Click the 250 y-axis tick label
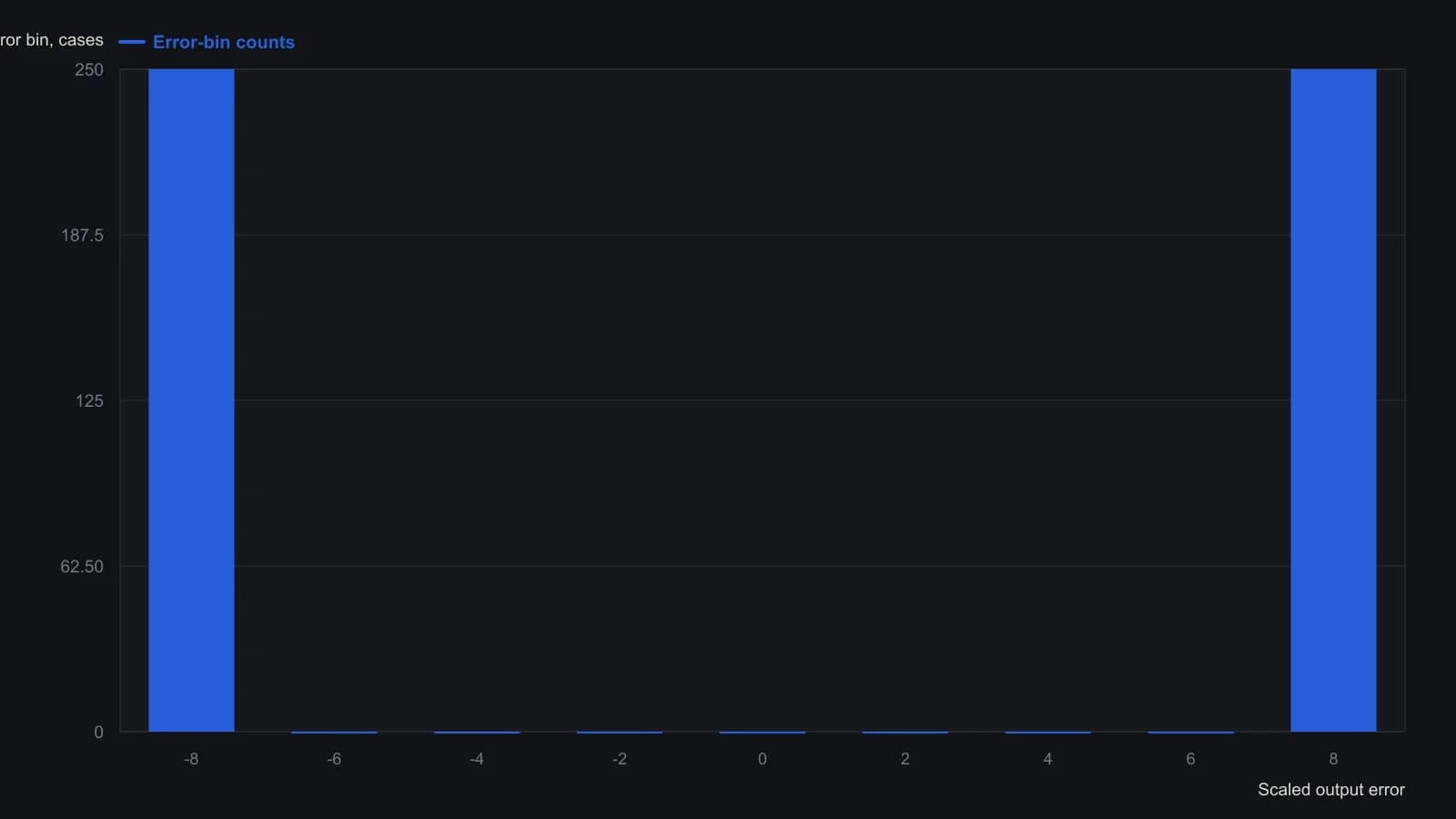Screen dimensions: 1456x819 [89, 70]
